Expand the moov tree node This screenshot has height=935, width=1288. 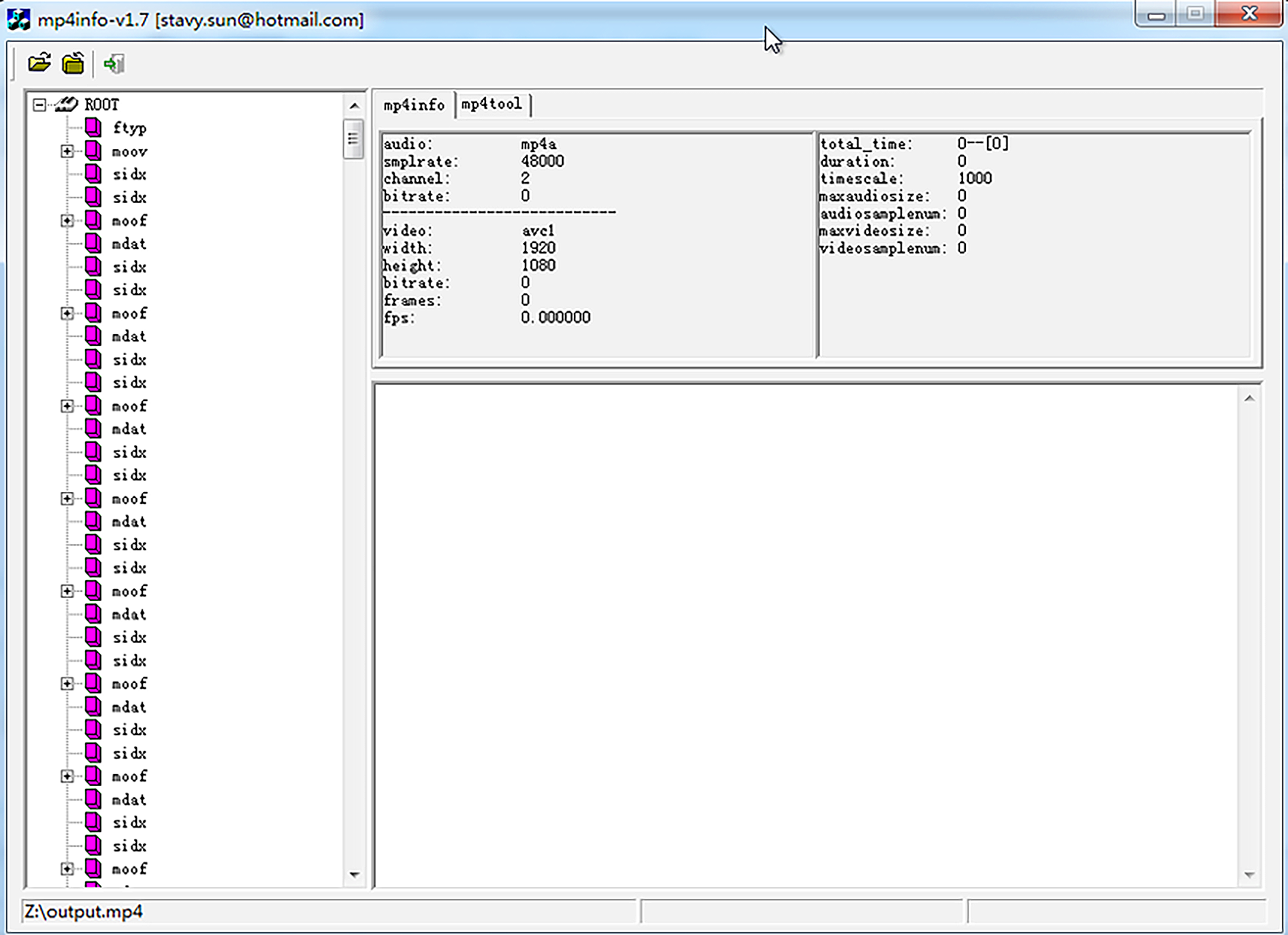67,151
